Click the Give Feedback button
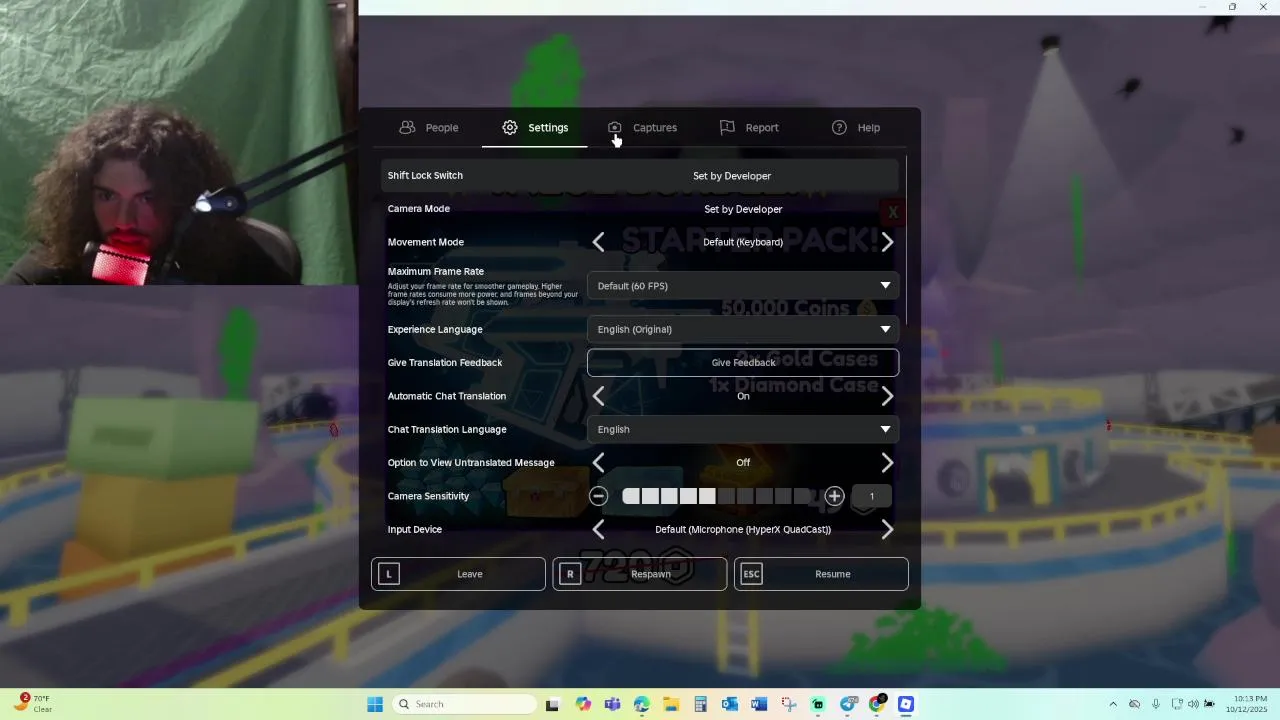This screenshot has width=1280, height=720. pos(743,362)
